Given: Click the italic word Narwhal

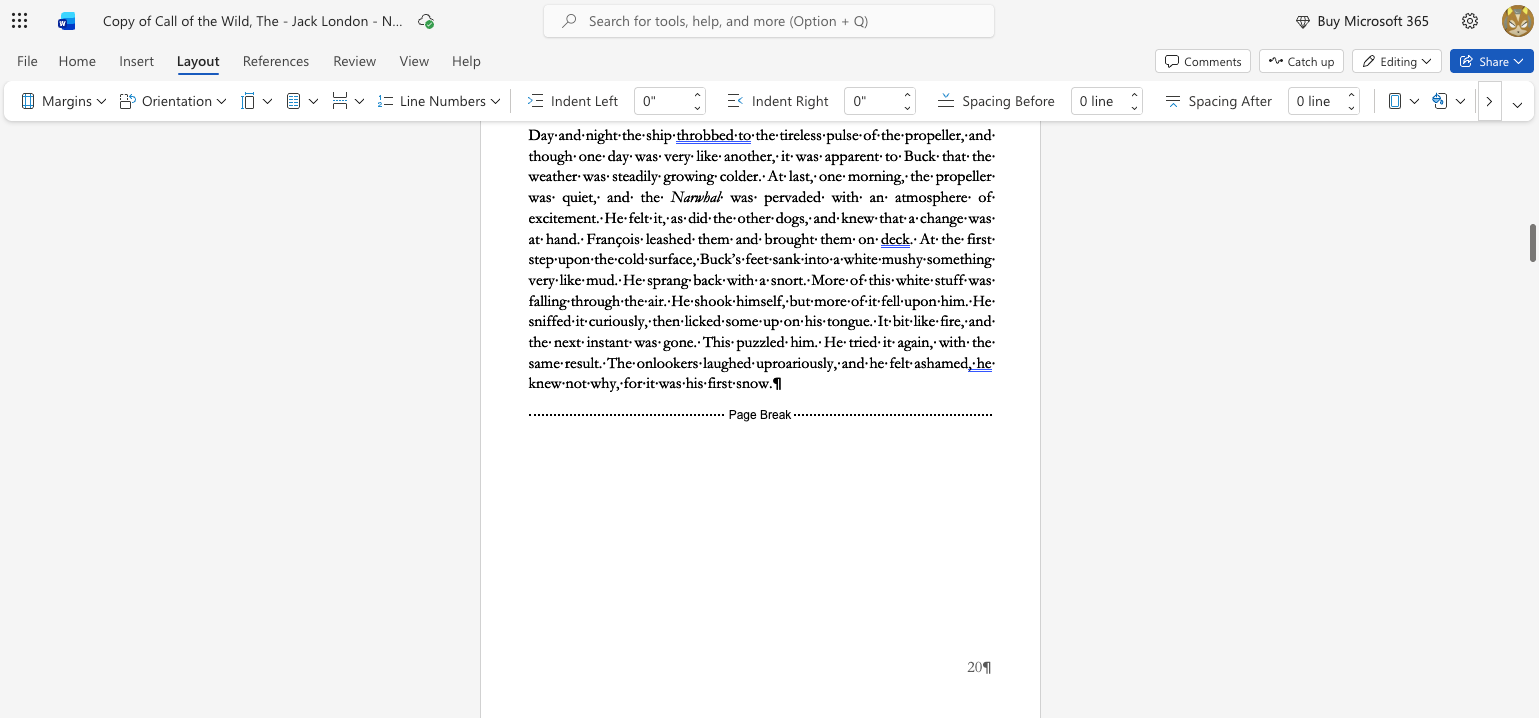Looking at the screenshot, I should click(696, 197).
